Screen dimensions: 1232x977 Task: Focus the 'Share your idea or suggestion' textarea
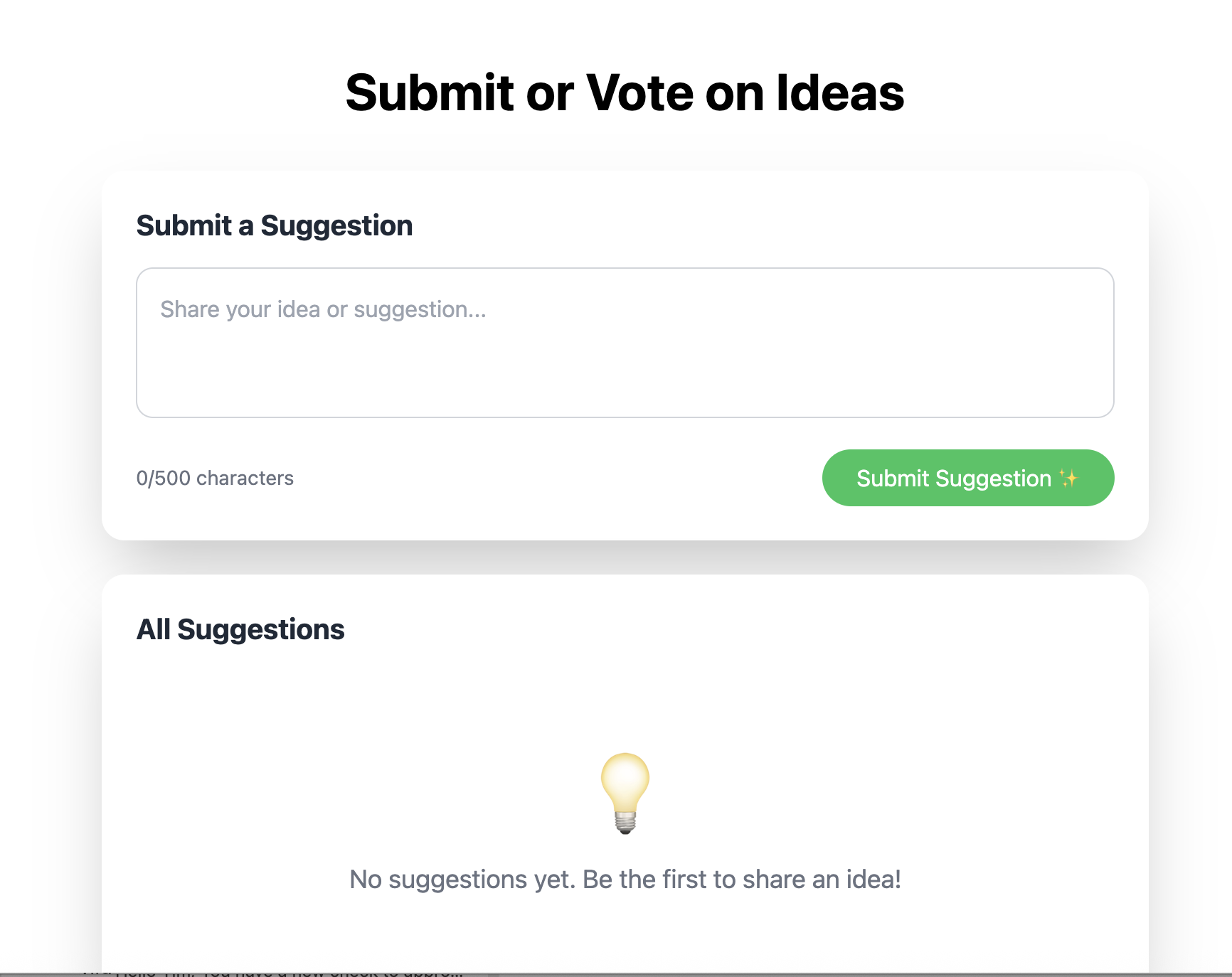(625, 343)
